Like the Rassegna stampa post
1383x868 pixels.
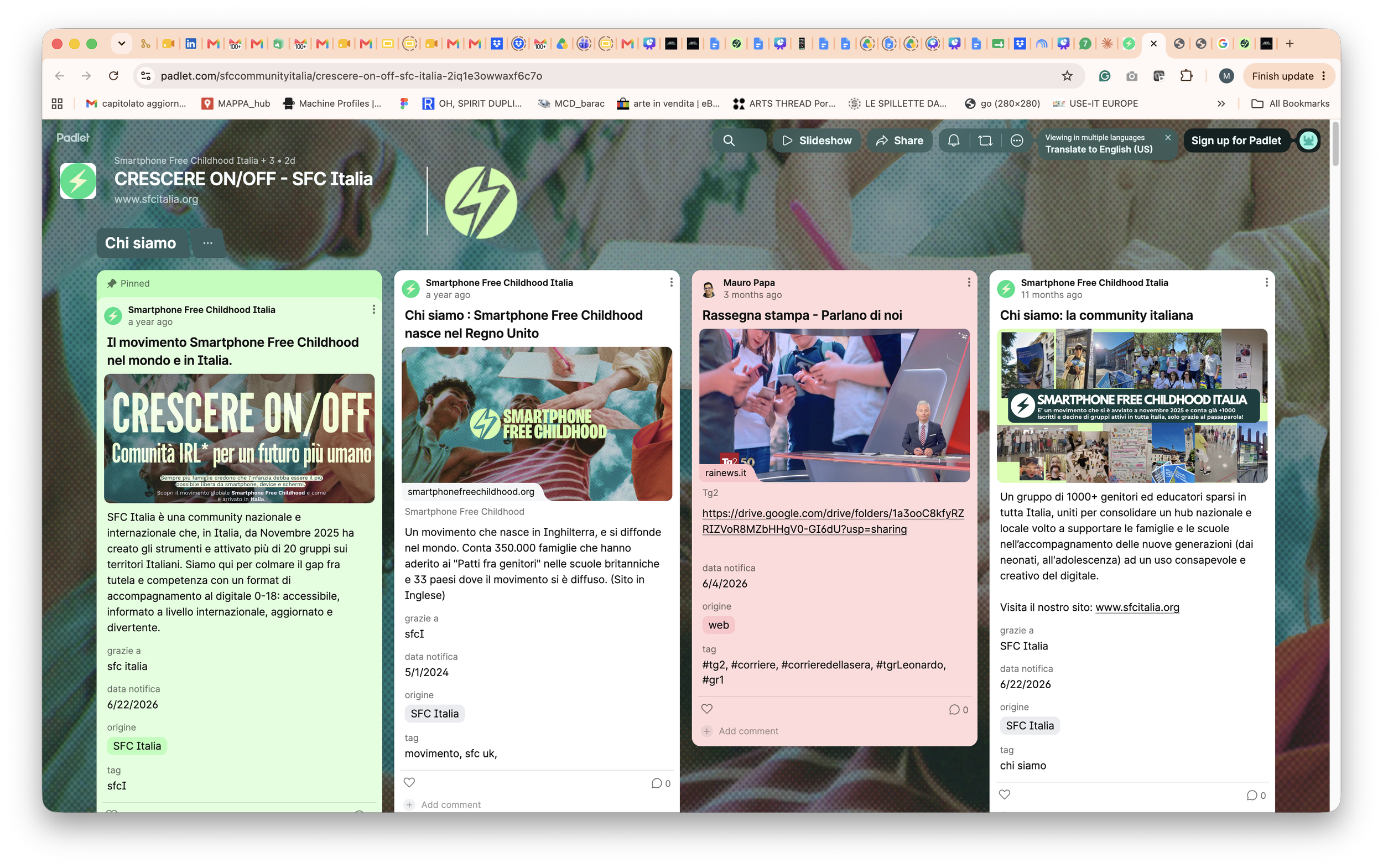click(x=707, y=709)
